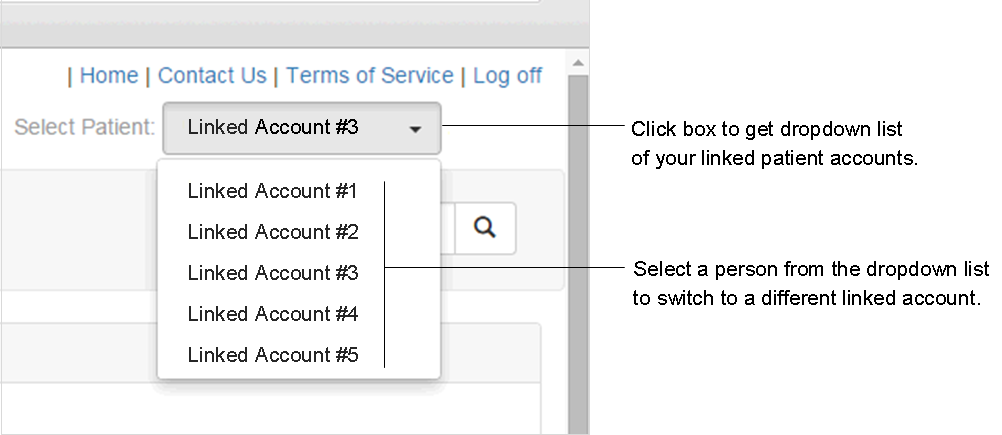The height and width of the screenshot is (435, 1002).
Task: Select Linked Account #1 from the list
Action: 272,191
